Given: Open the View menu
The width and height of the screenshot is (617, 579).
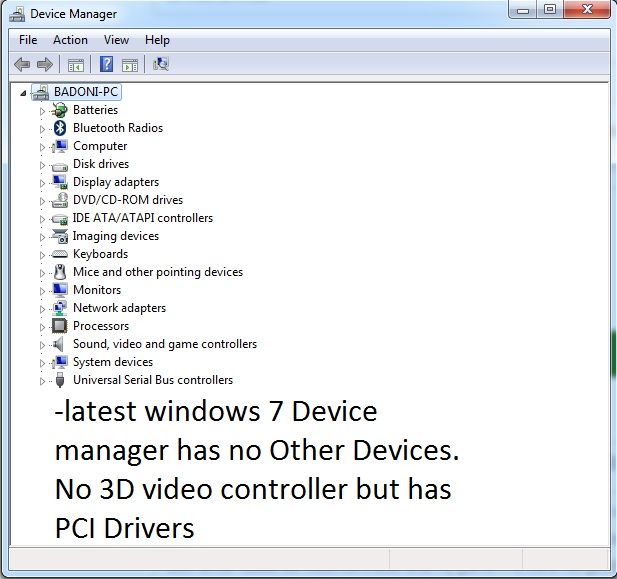Looking at the screenshot, I should tap(116, 40).
